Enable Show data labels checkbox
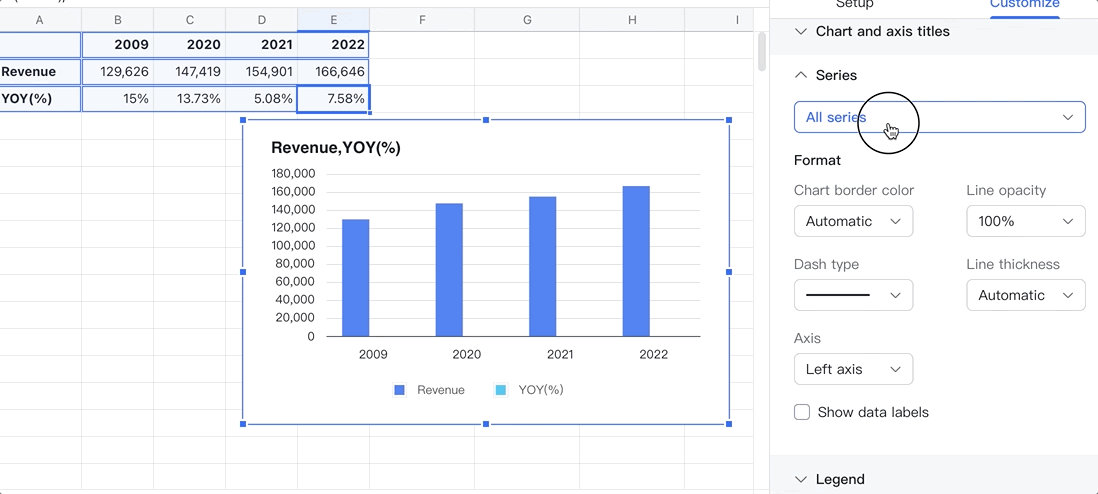The width and height of the screenshot is (1098, 494). coord(802,412)
